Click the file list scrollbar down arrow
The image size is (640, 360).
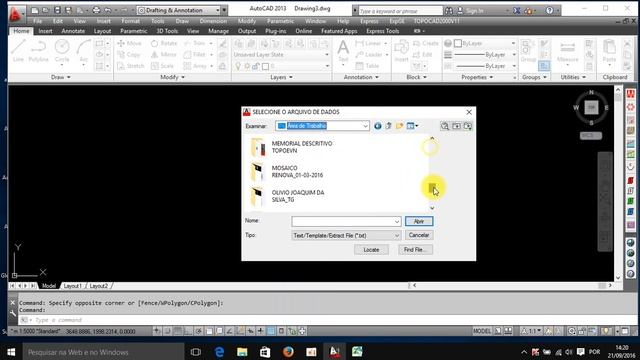click(432, 208)
